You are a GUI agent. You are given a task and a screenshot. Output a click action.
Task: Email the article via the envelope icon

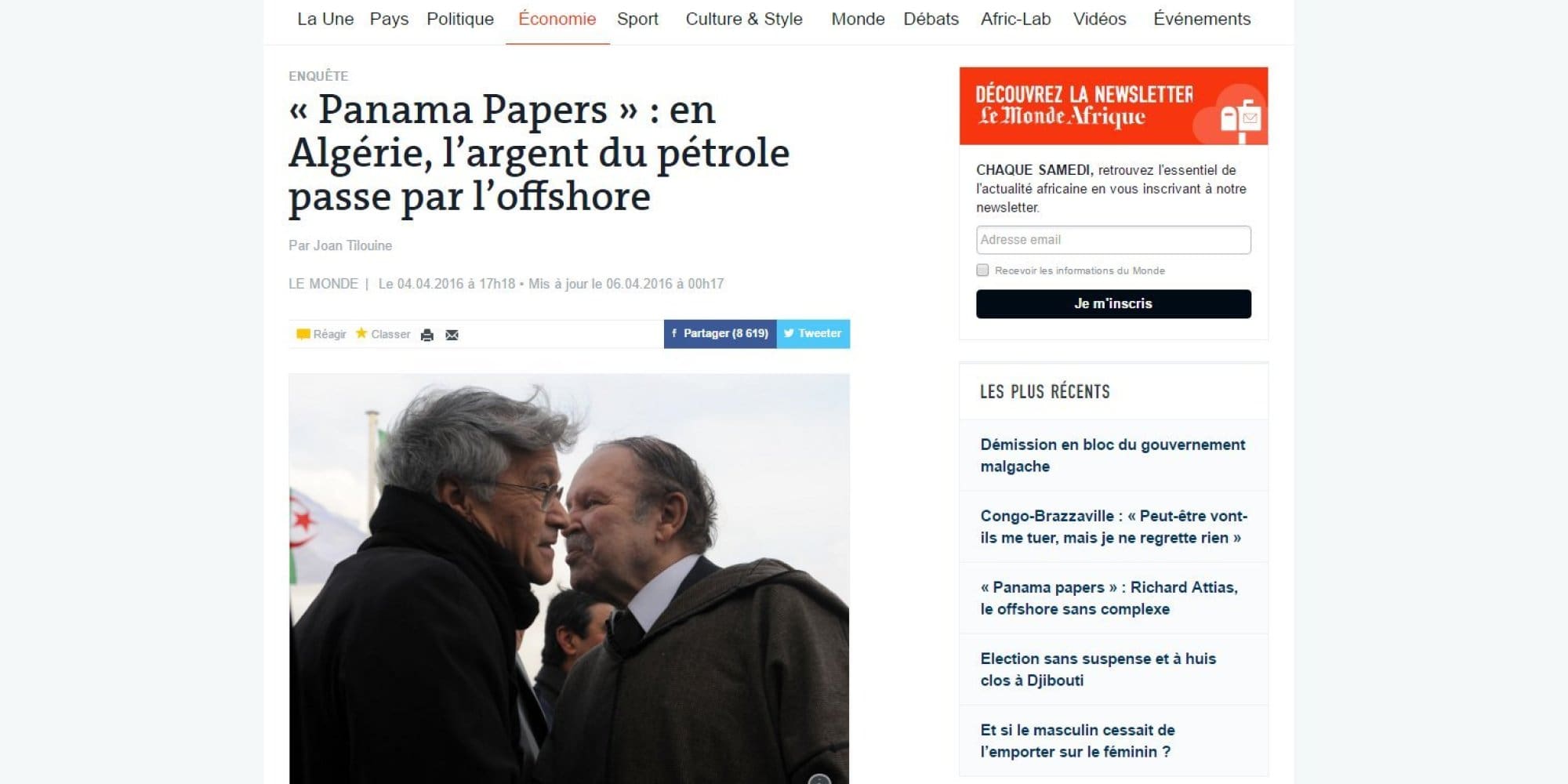[452, 335]
